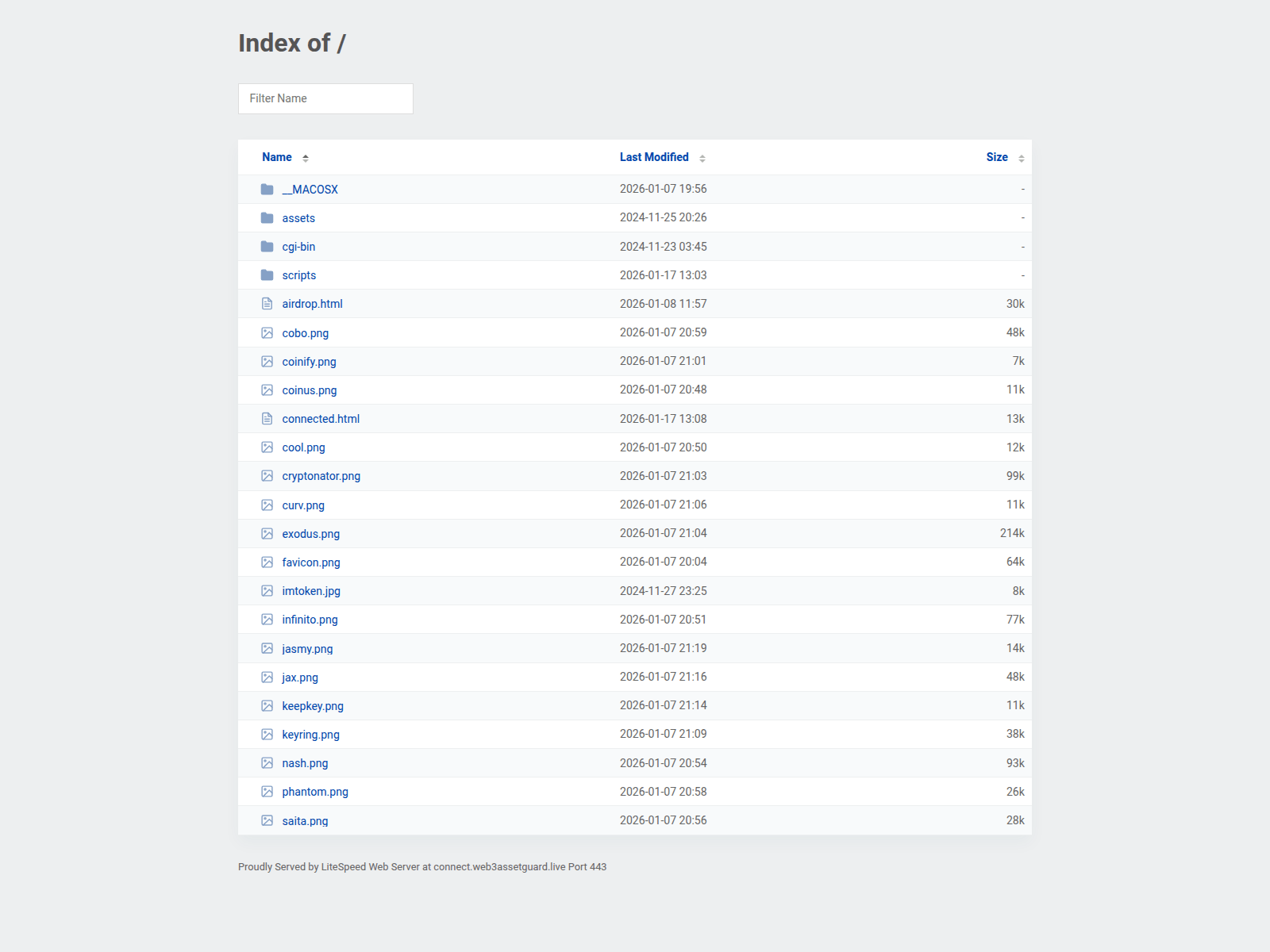Viewport: 1270px width, 952px height.
Task: Open the connected.html file link
Action: pos(321,419)
